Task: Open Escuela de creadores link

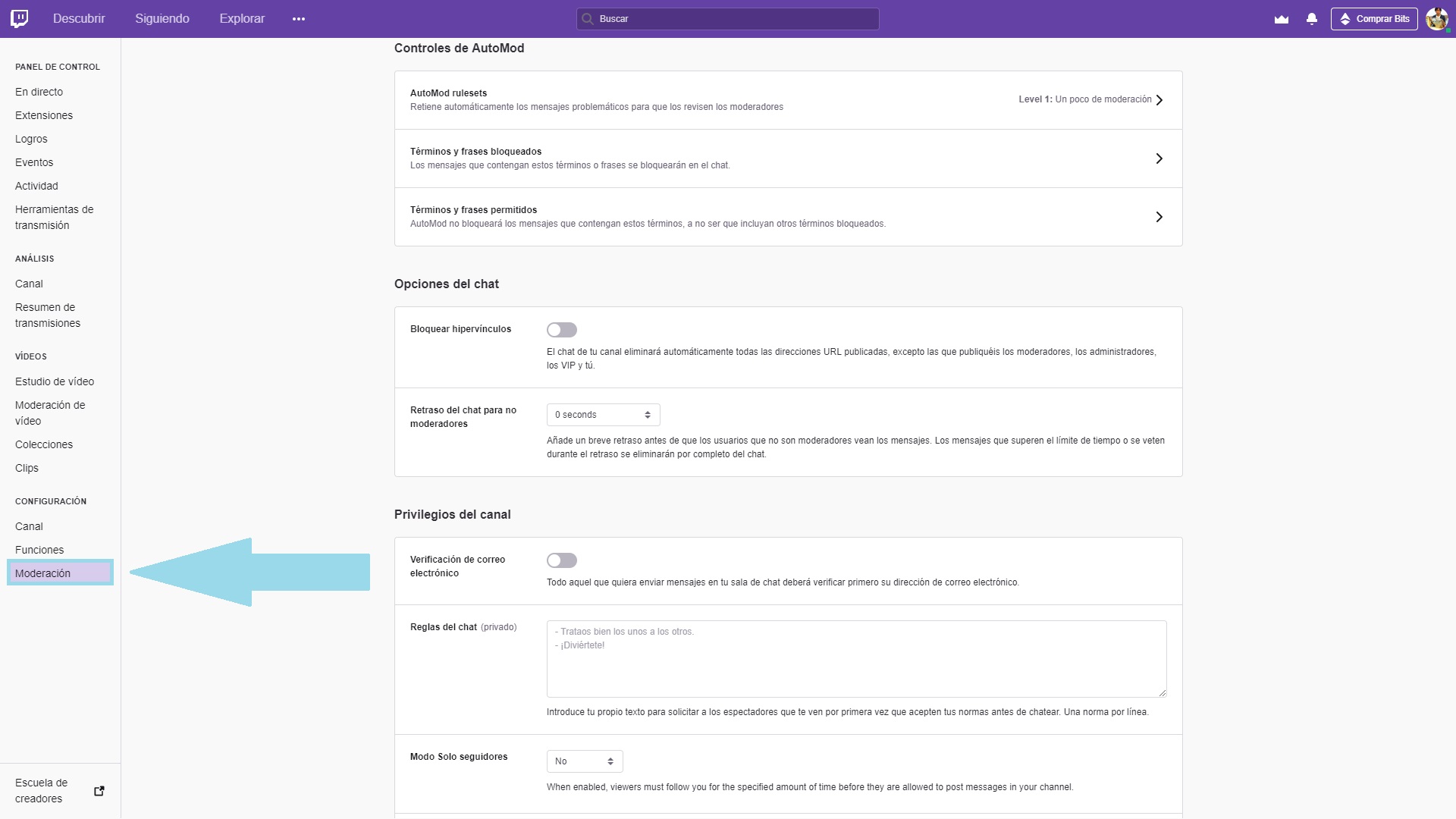Action: point(42,791)
